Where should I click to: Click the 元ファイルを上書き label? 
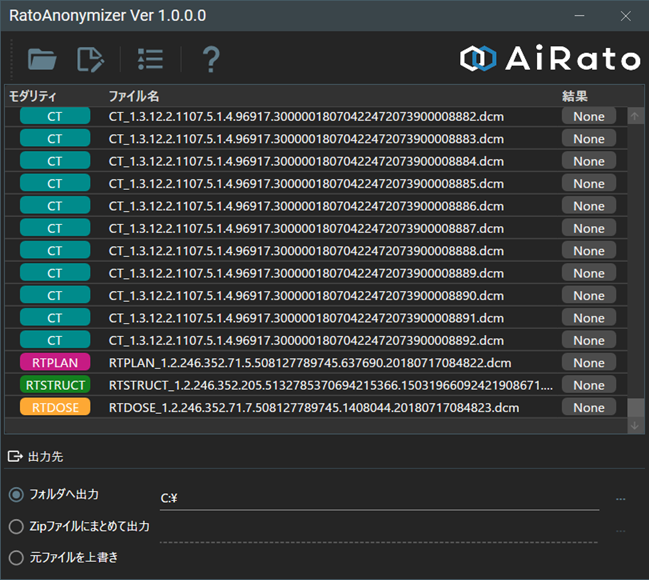click(x=74, y=557)
